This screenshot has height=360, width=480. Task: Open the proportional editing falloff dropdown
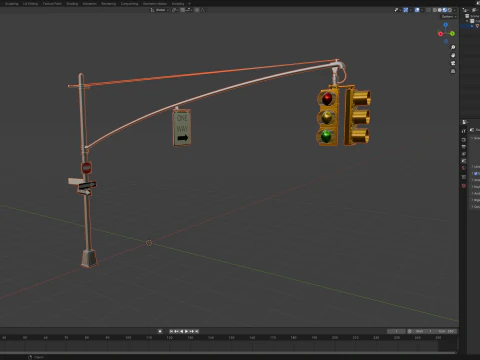203,10
